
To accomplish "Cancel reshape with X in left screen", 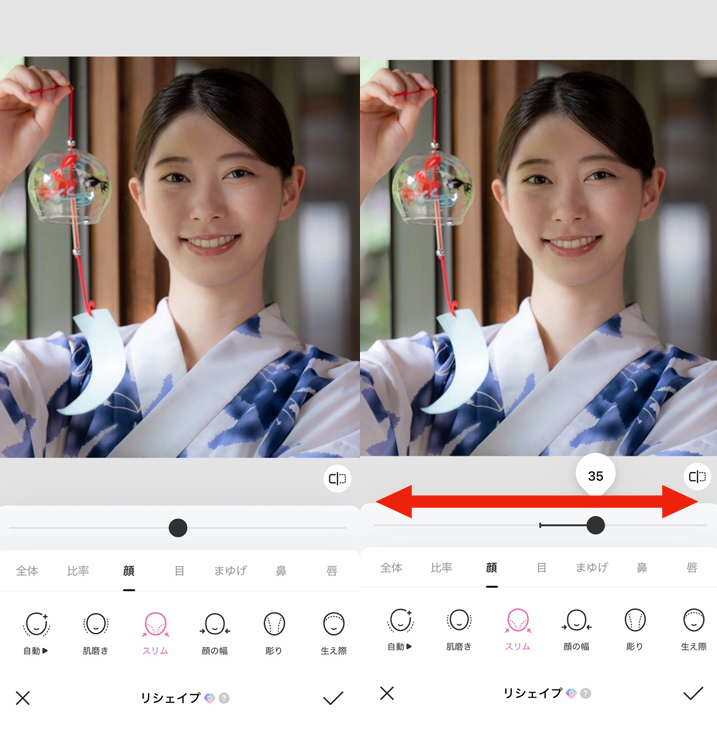I will (23, 698).
